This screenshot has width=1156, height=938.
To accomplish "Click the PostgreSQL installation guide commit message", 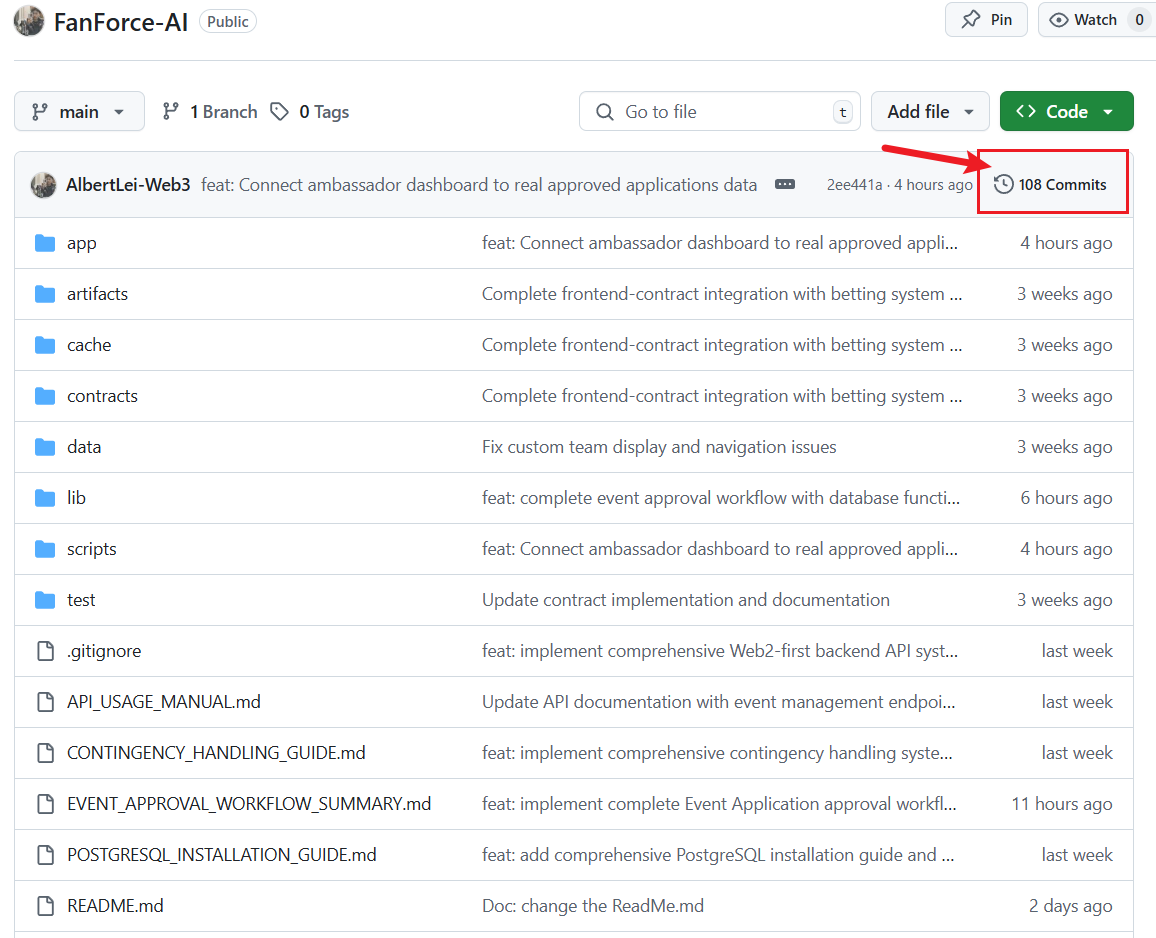I will [x=718, y=855].
